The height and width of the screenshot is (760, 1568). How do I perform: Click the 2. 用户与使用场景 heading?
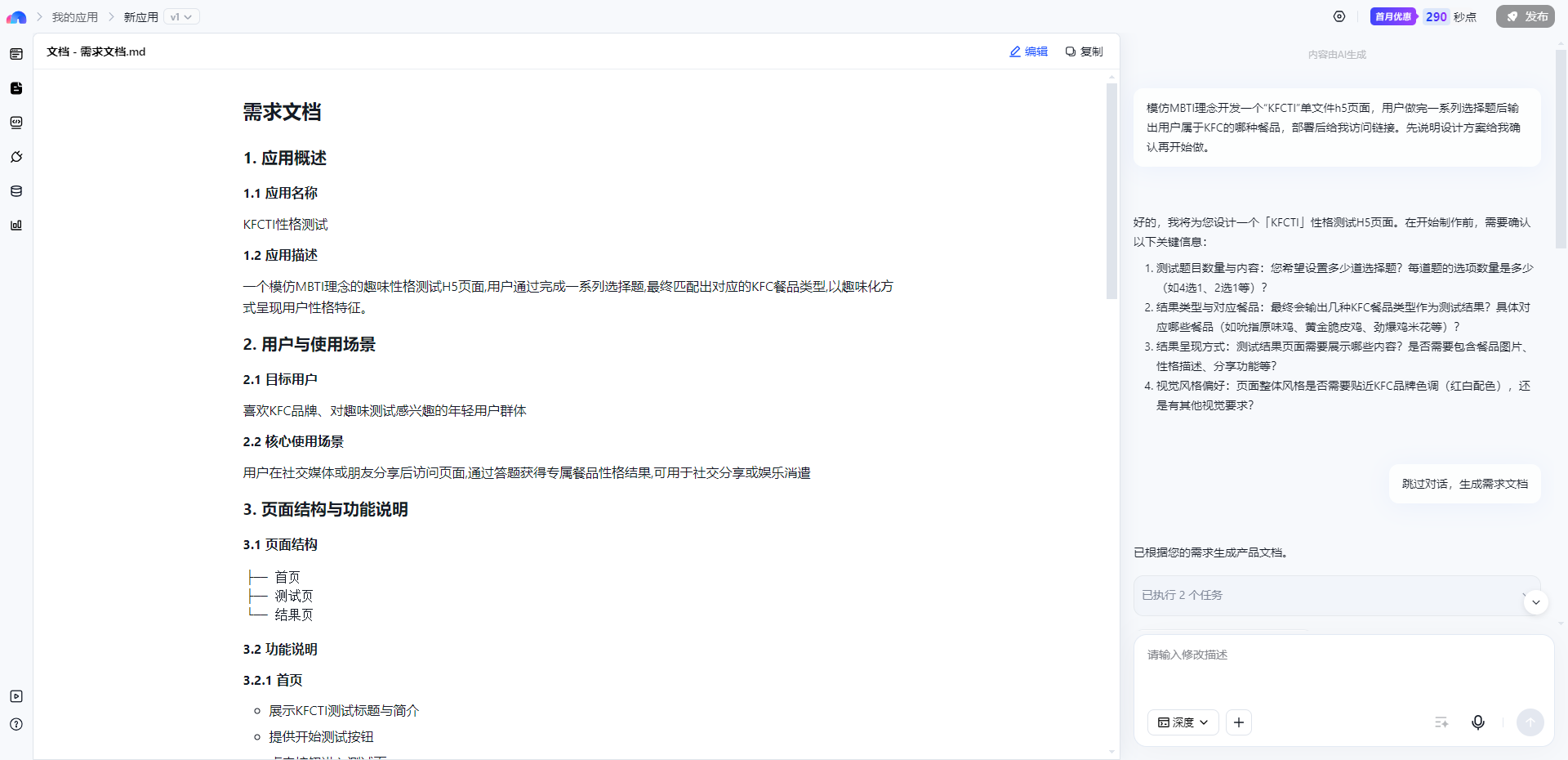point(310,344)
